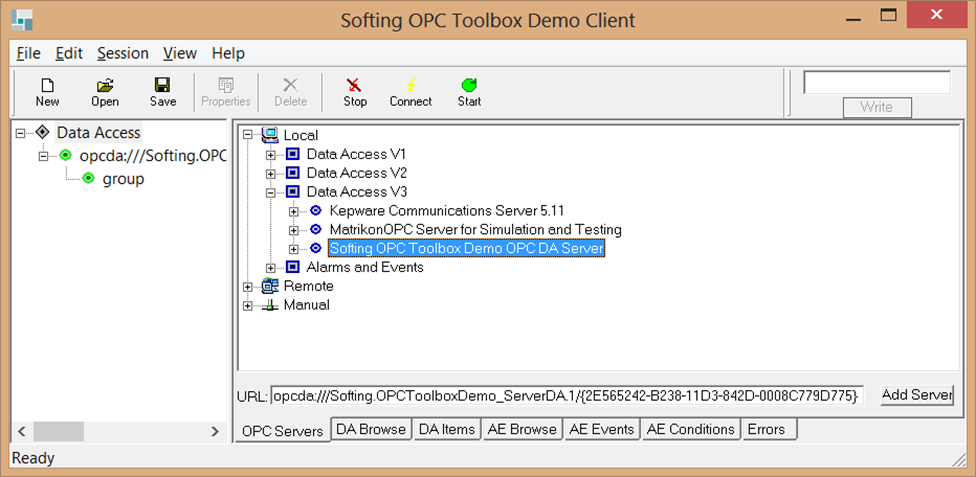Open the Session menu

(x=123, y=53)
